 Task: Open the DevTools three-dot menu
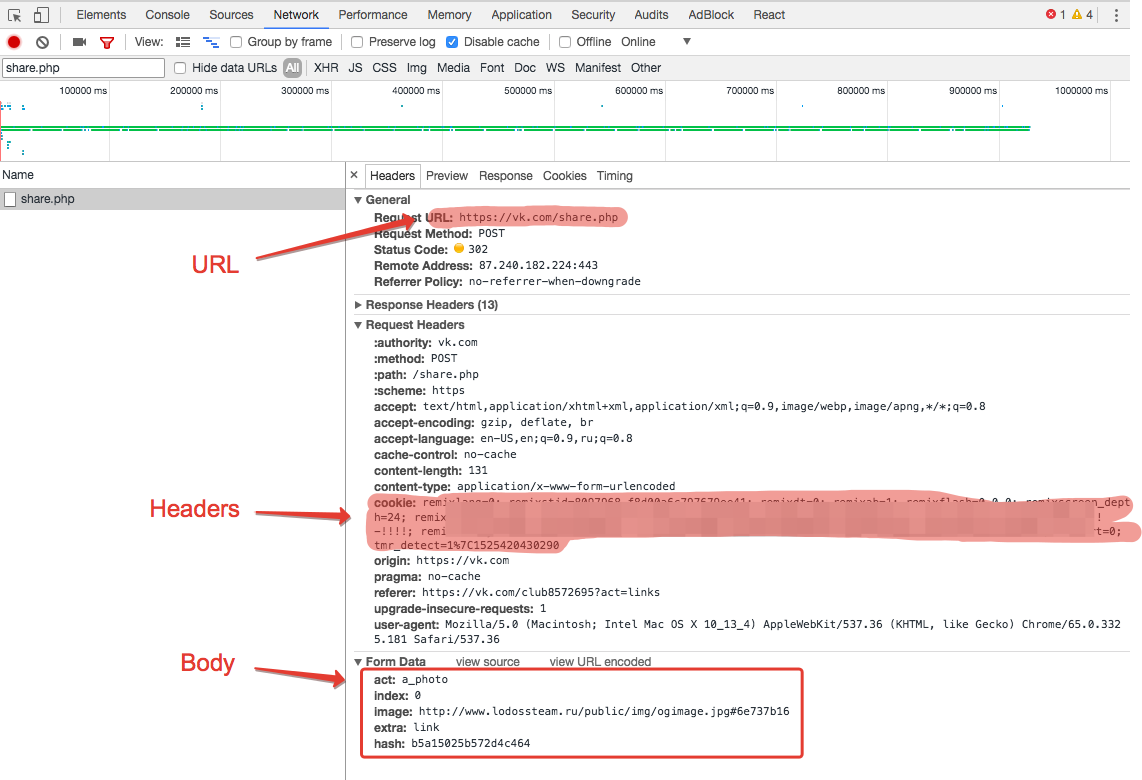1116,15
